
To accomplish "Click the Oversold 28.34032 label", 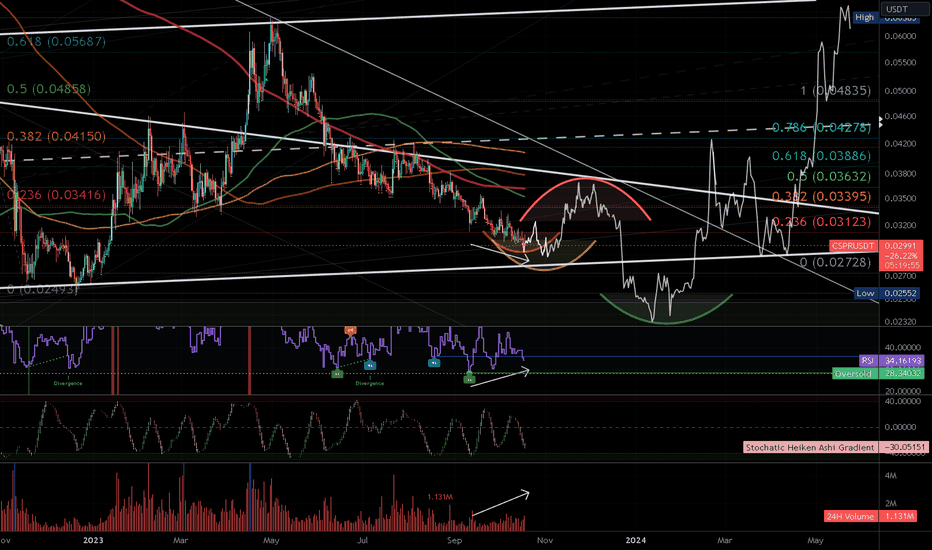I will pyautogui.click(x=879, y=373).
